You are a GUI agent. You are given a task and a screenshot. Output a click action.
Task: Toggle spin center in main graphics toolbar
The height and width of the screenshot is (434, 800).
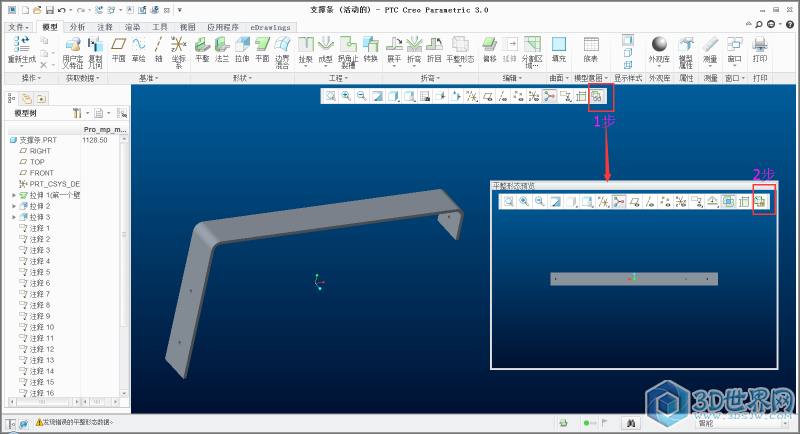(549, 96)
